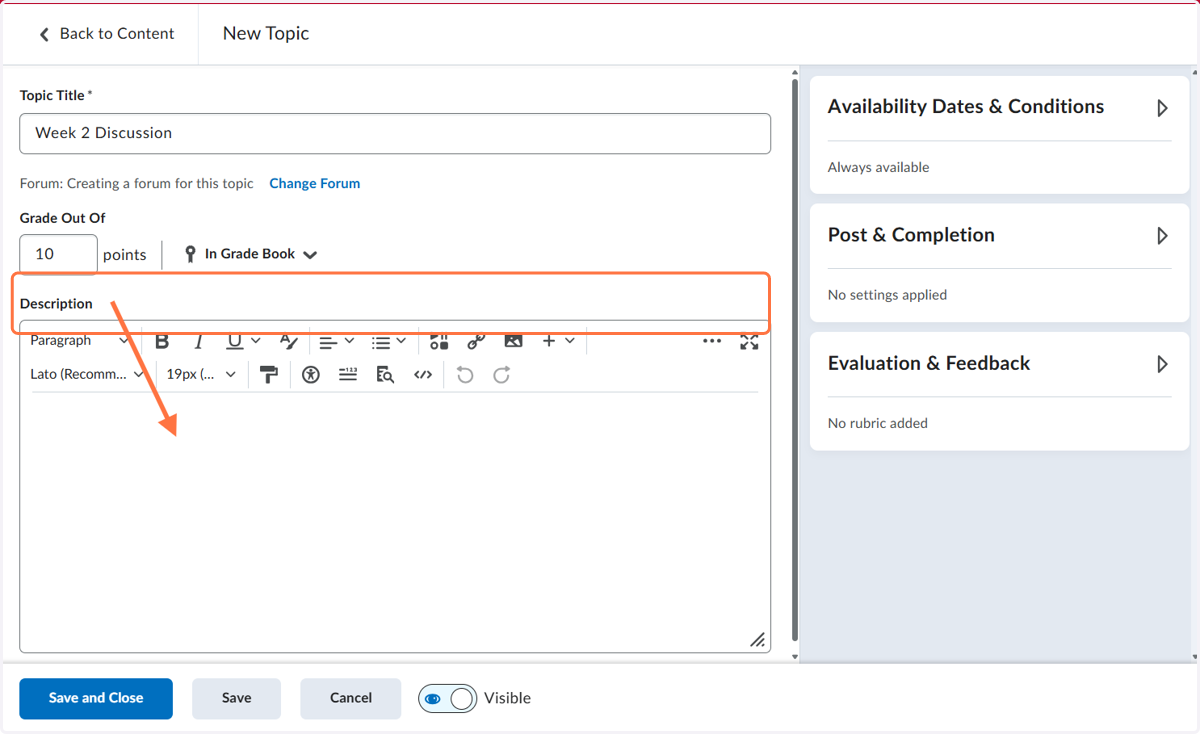Open the HTML source code editor
The width and height of the screenshot is (1200, 734).
pyautogui.click(x=423, y=374)
